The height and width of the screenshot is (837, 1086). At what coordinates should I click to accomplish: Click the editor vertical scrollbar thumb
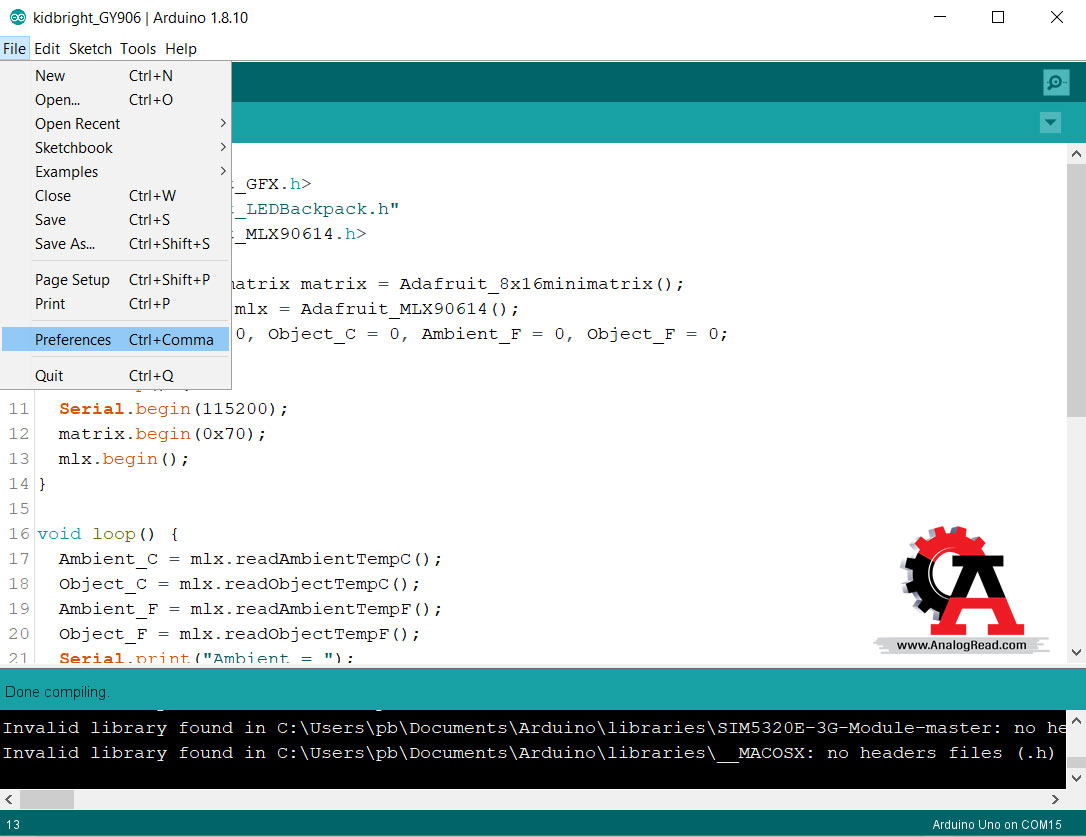point(1076,290)
